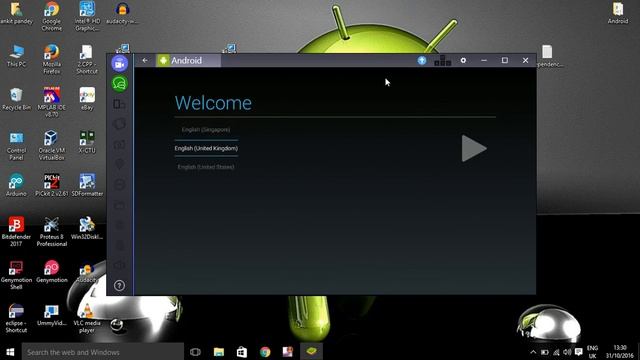
Task: Show hidden system tray icons
Action: pyautogui.click(x=533, y=352)
